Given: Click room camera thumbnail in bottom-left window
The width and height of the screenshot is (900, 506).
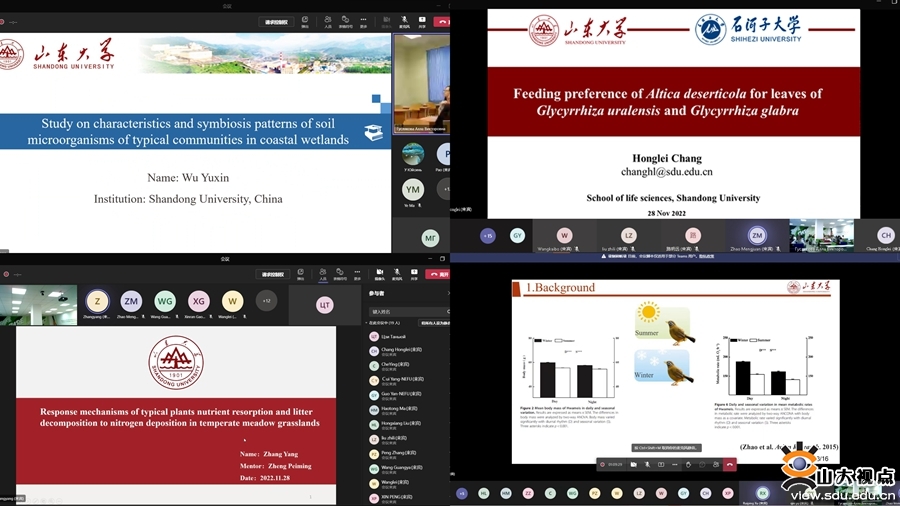Looking at the screenshot, I should click(38, 305).
